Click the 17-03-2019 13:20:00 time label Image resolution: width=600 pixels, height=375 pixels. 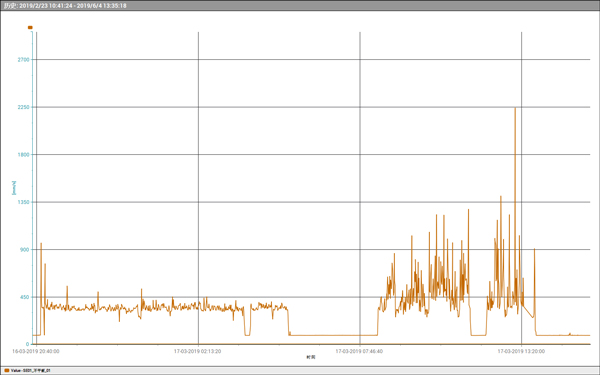coord(521,351)
